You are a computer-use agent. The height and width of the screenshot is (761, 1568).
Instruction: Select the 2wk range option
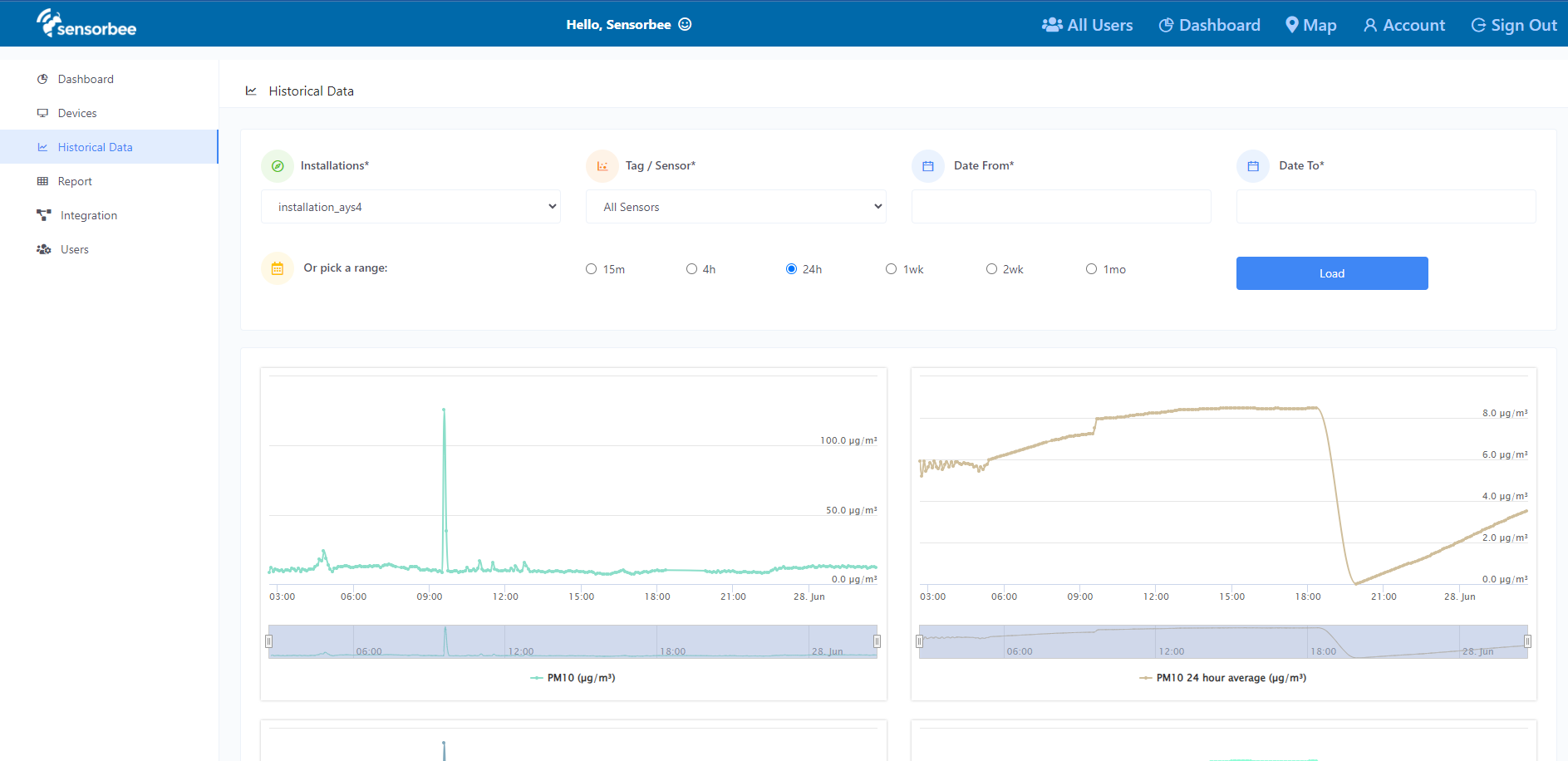[991, 269]
